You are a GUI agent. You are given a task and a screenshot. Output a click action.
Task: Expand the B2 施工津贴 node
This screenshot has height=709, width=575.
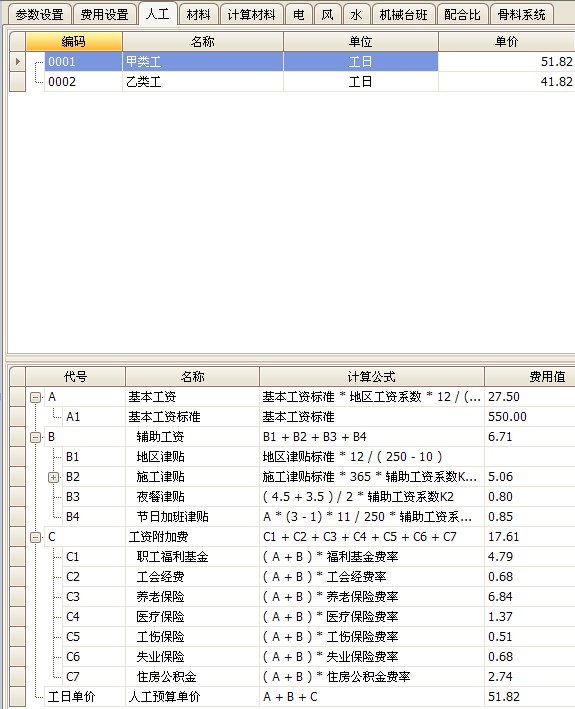(53, 477)
